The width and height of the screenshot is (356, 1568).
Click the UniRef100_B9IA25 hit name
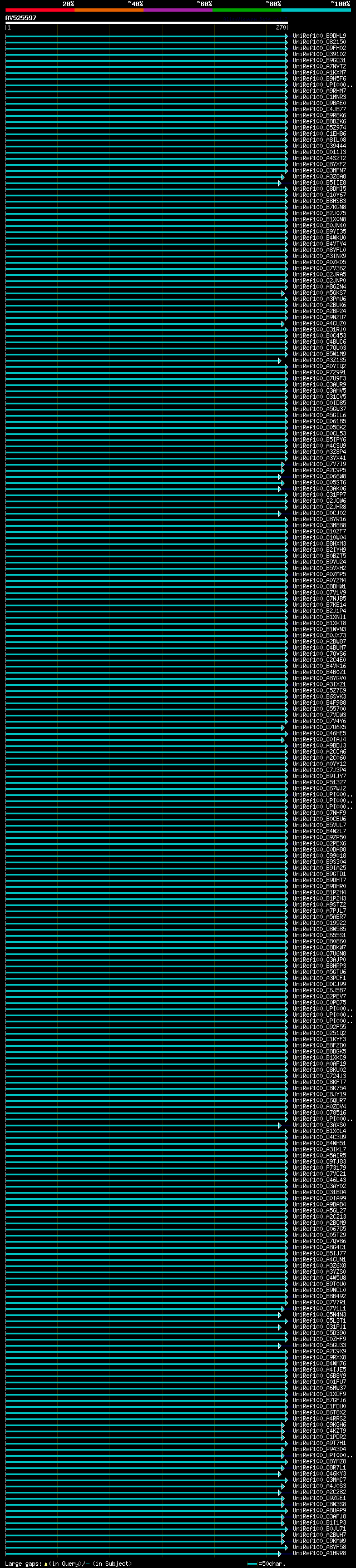click(x=319, y=868)
